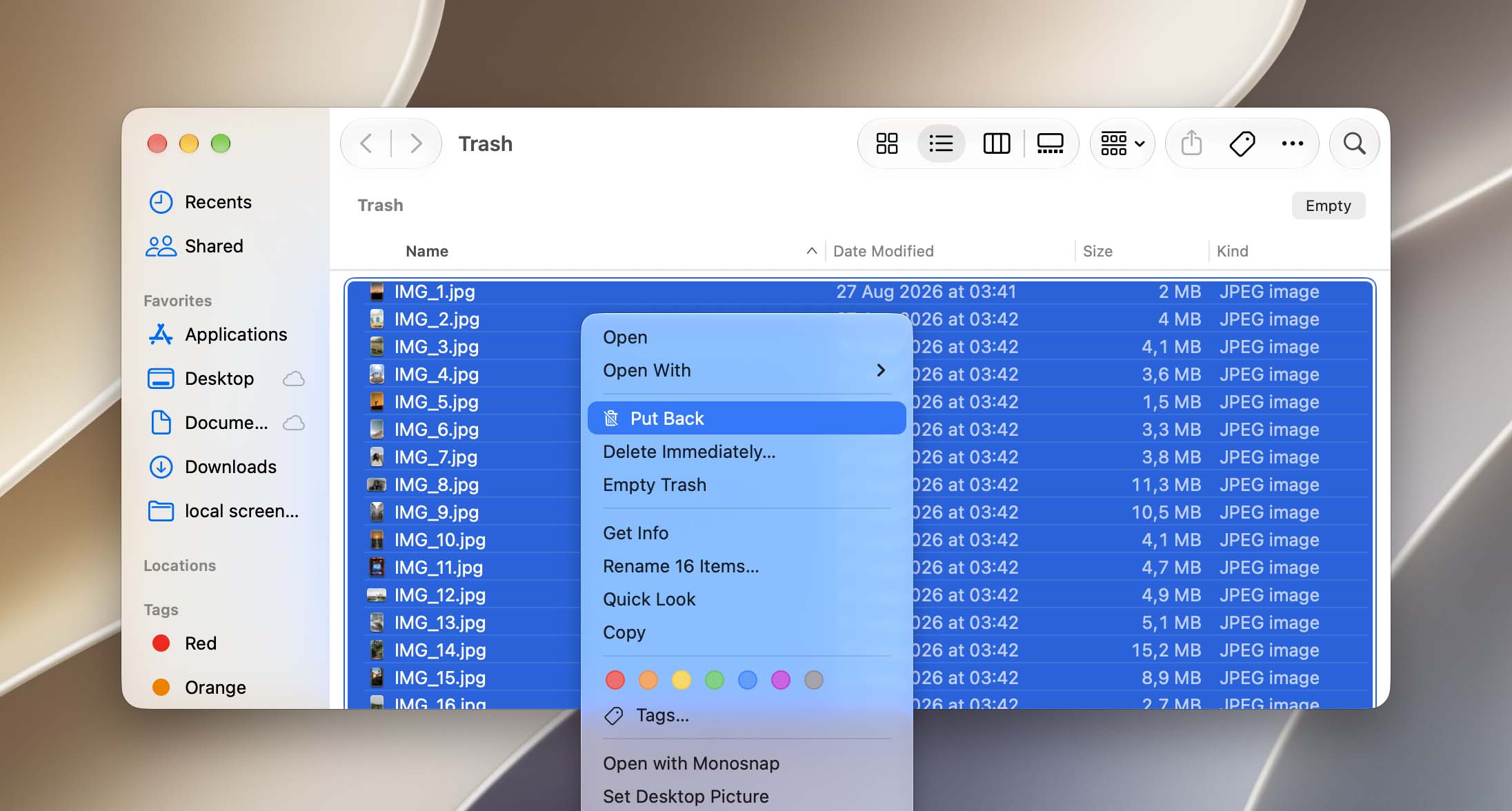Screen dimensions: 1512x811
Task: Open local screenshots folder in sidebar
Action: click(x=223, y=511)
